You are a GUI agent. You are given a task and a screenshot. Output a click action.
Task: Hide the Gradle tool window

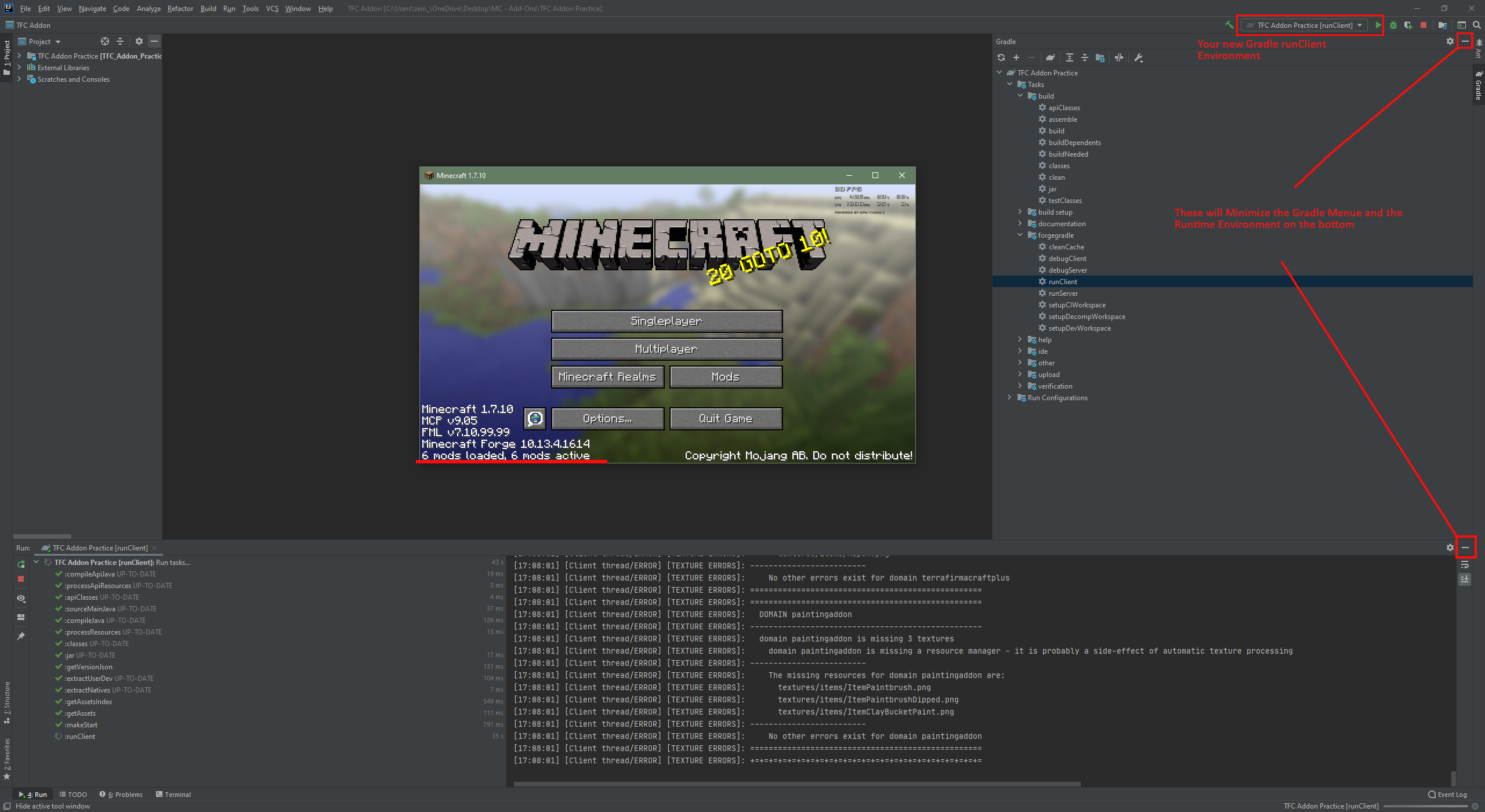tap(1465, 41)
